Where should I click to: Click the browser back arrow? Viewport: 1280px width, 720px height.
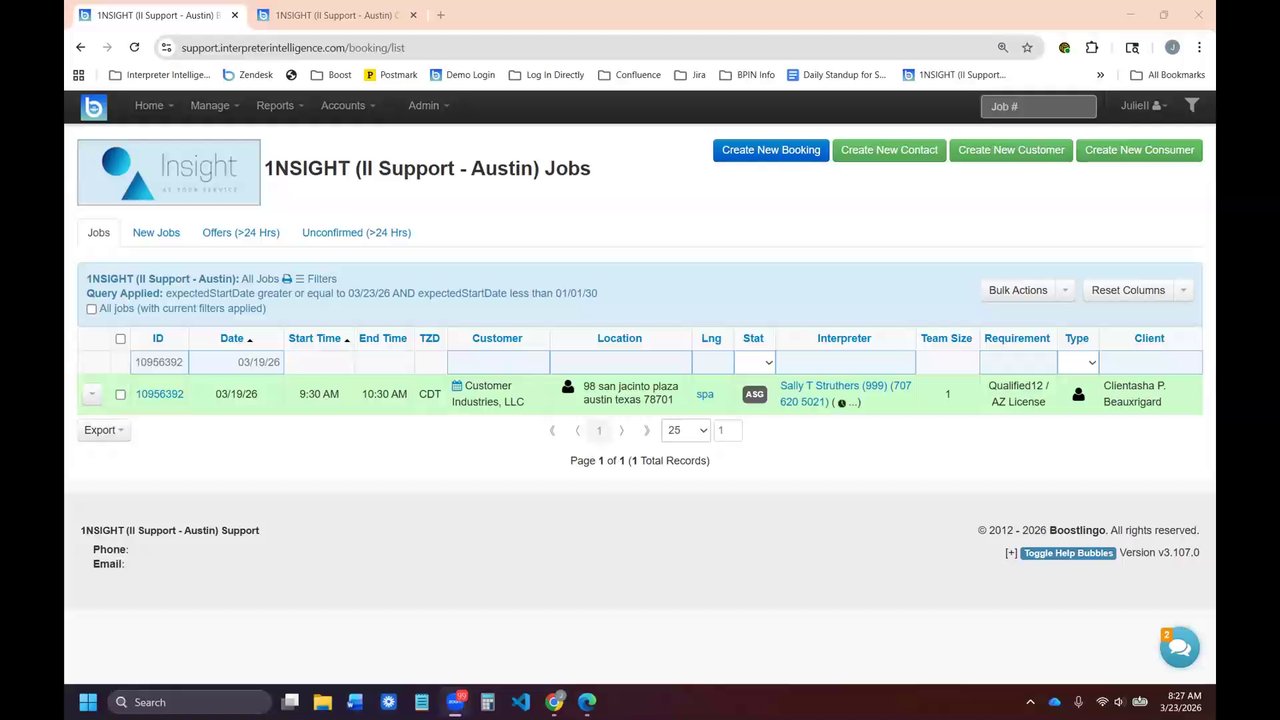point(81,47)
